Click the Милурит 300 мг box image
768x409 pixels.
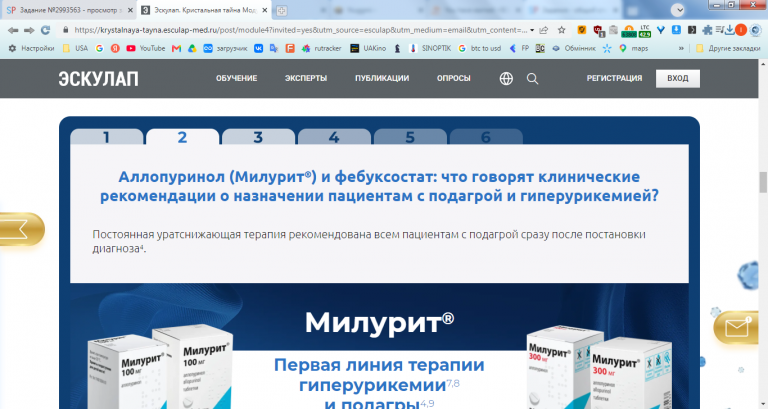click(599, 367)
